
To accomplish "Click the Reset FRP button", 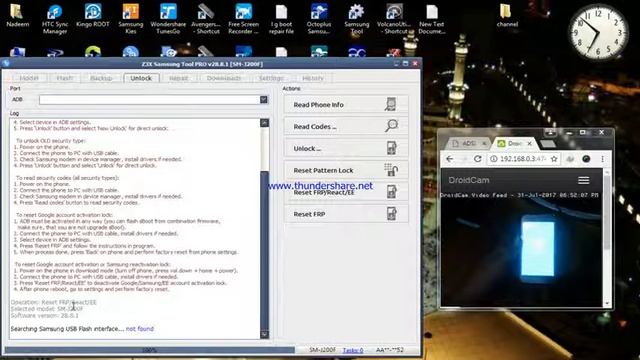I will [346, 214].
